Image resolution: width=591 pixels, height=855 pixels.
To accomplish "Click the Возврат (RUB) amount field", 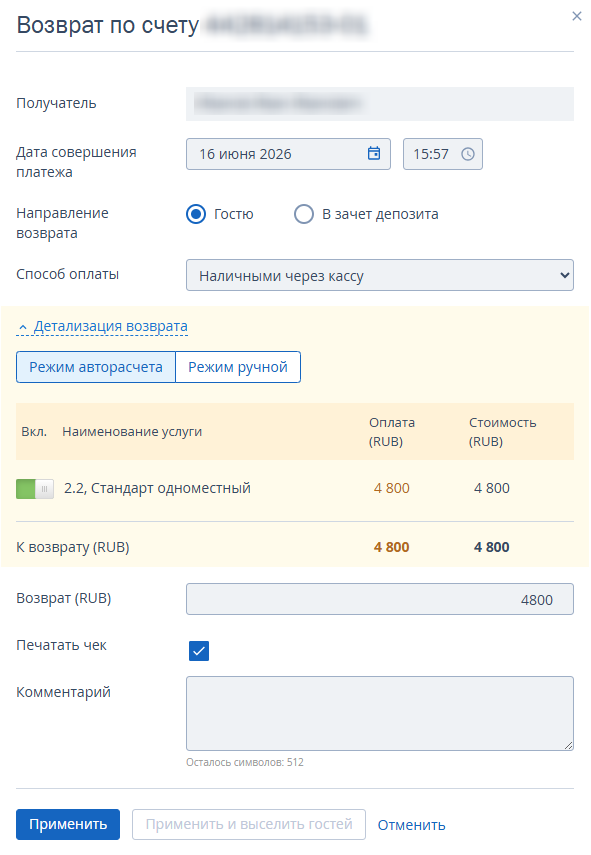I will pyautogui.click(x=379, y=599).
